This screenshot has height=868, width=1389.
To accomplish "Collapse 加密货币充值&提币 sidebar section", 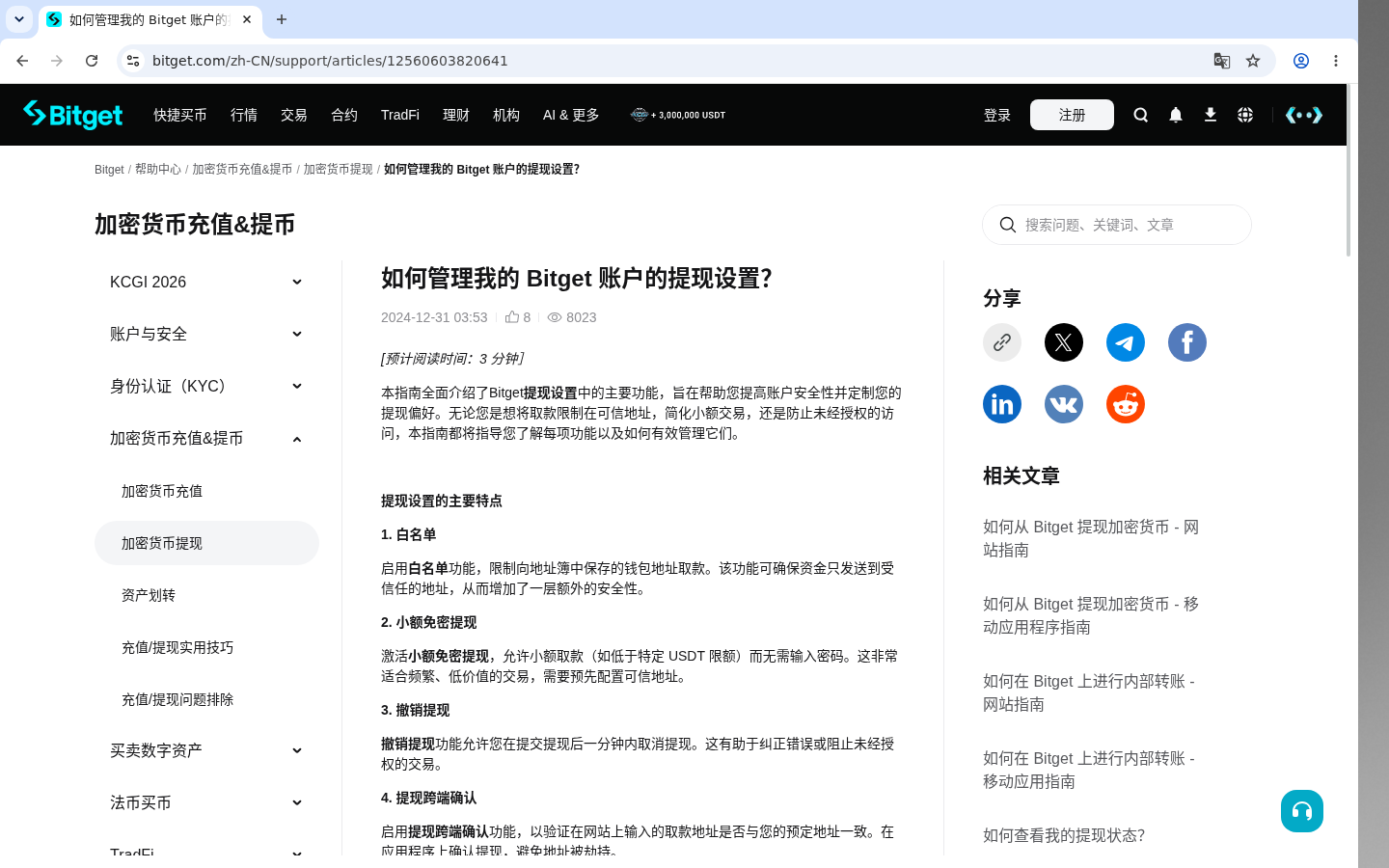I will (x=206, y=438).
